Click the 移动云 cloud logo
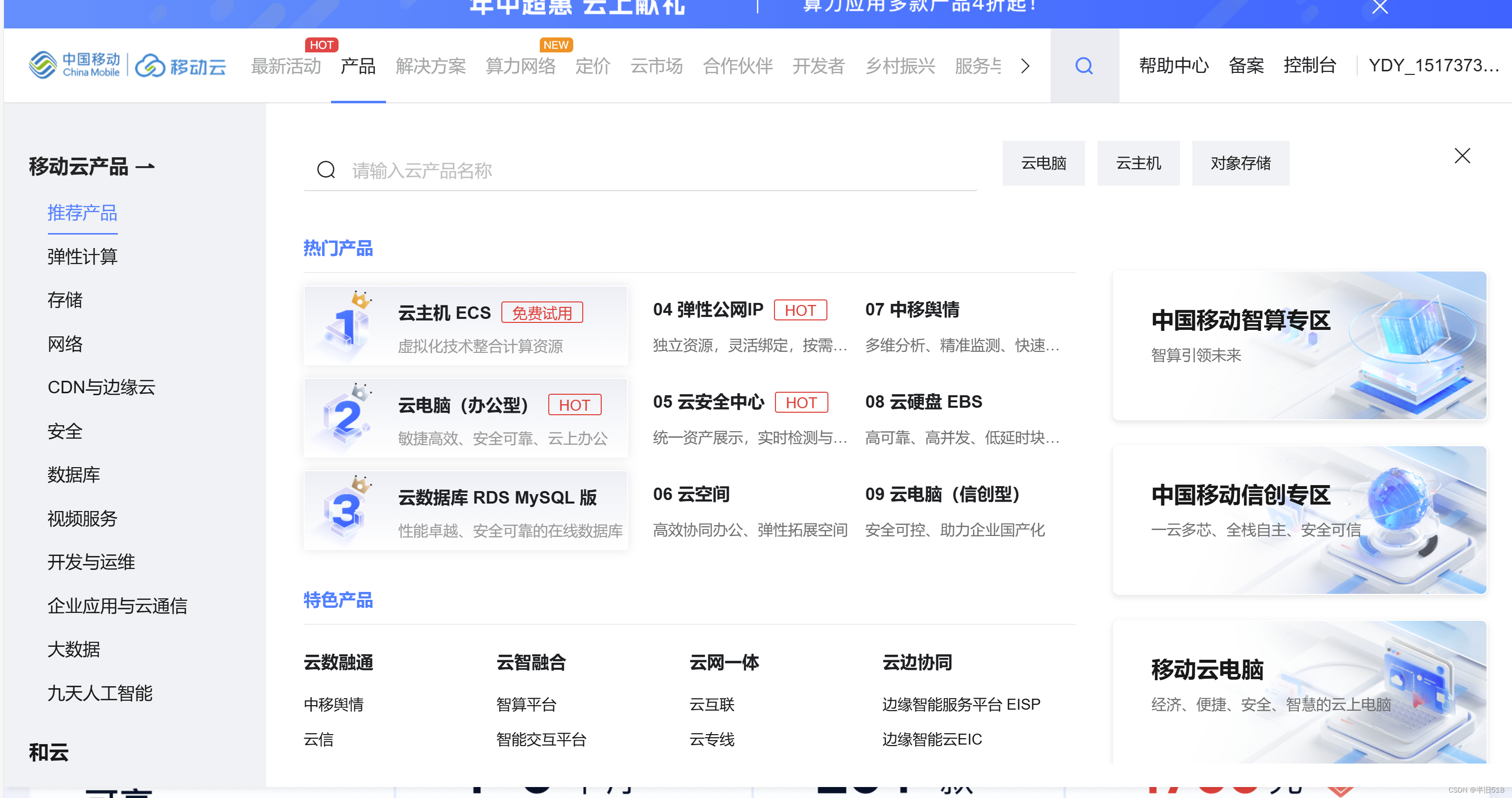The height and width of the screenshot is (798, 1512). [x=181, y=66]
